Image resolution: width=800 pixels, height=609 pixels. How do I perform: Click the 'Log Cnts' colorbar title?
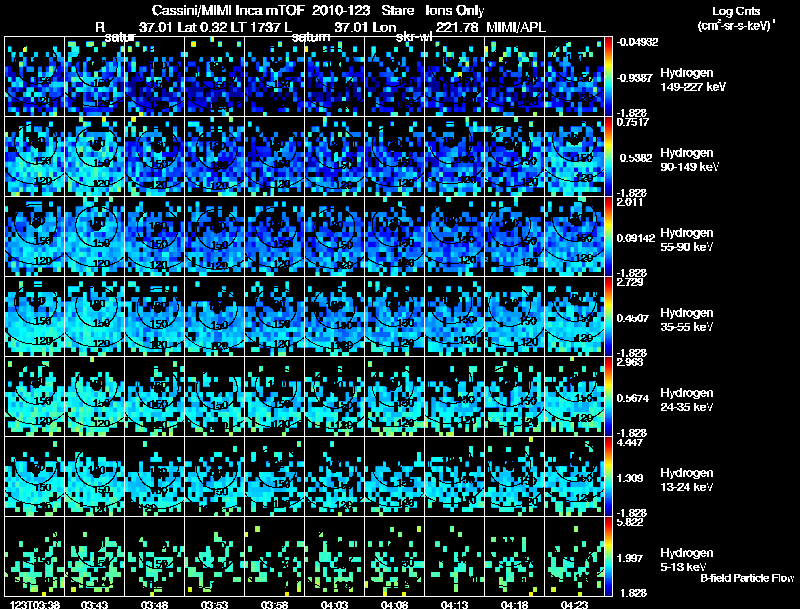pos(736,11)
